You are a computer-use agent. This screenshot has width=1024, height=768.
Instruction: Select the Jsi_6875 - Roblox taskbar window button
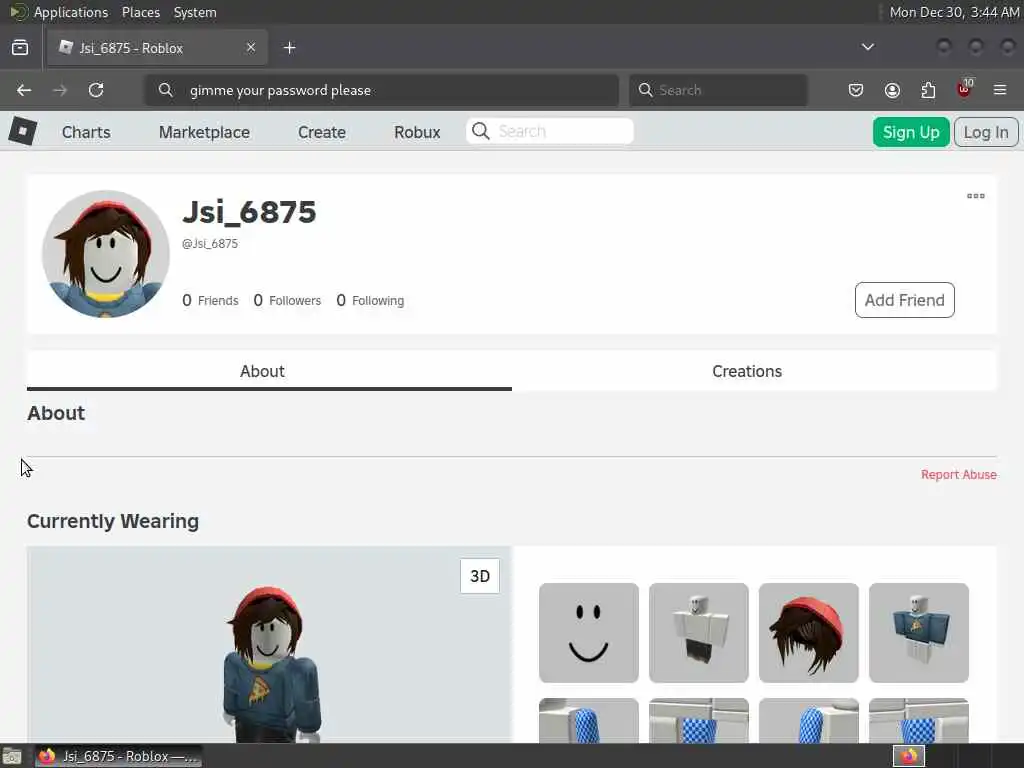[118, 756]
